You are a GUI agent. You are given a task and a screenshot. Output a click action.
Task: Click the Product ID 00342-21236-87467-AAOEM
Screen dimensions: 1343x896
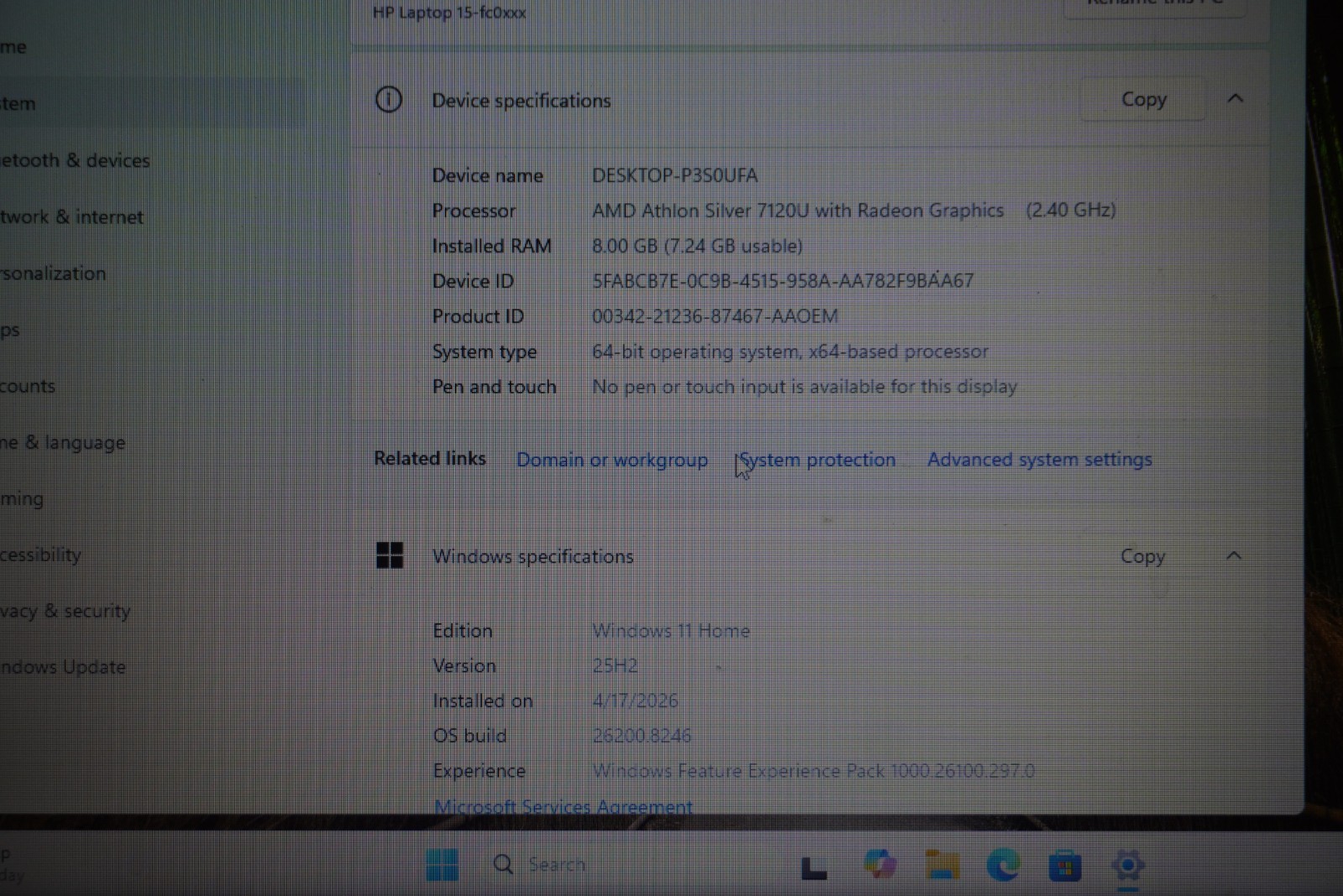pos(715,316)
